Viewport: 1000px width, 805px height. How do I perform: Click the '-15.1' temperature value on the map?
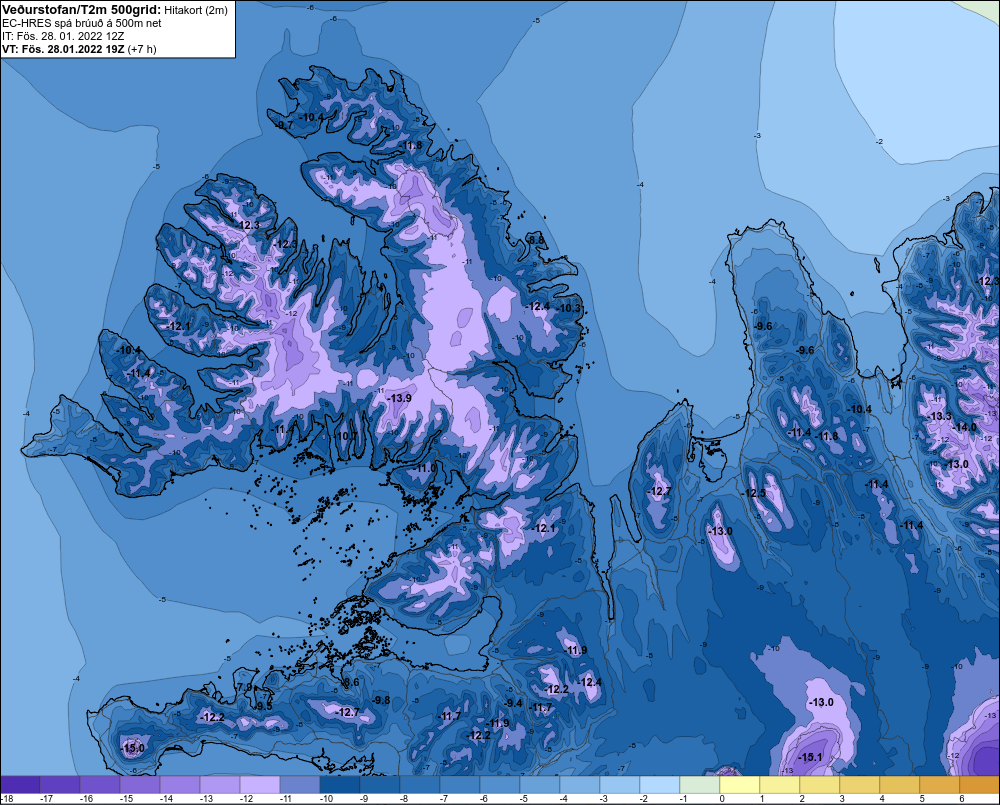coord(810,757)
